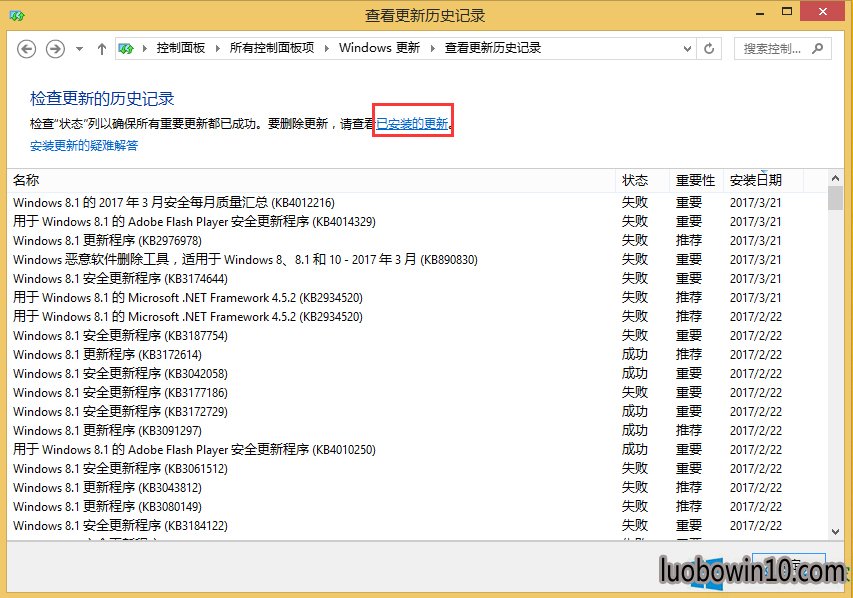This screenshot has width=853, height=598.
Task: Click 成功 status of KB3172614
Action: click(634, 355)
